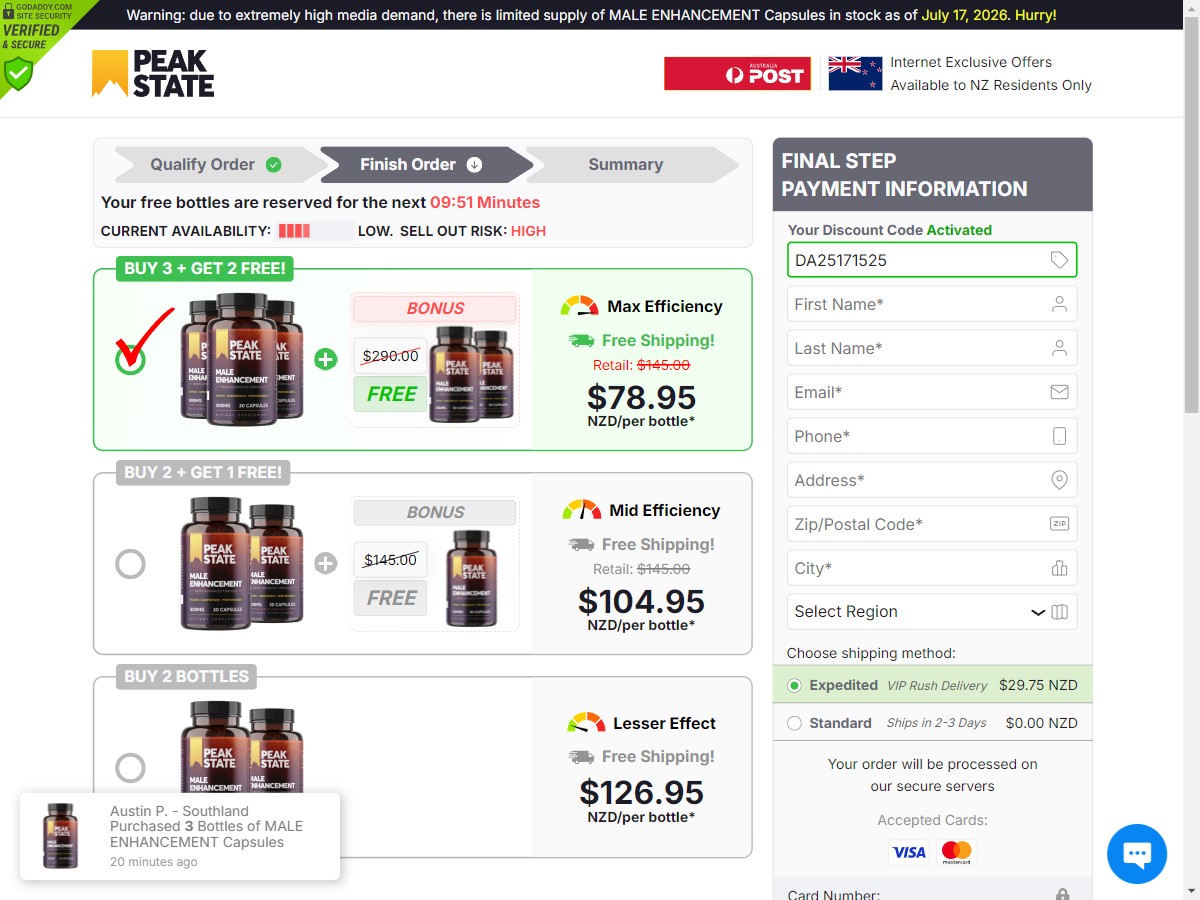The height and width of the screenshot is (900, 1200).
Task: Click the Peak State logo
Action: (x=153, y=74)
